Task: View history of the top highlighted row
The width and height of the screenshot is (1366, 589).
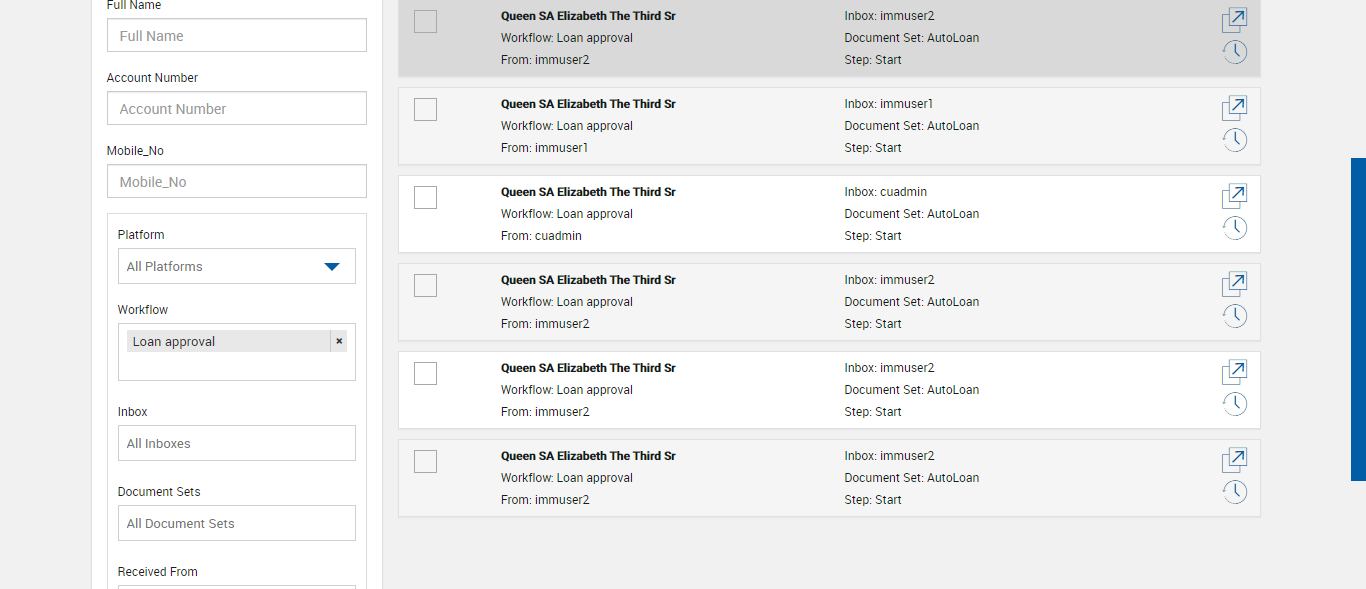Action: (1235, 52)
